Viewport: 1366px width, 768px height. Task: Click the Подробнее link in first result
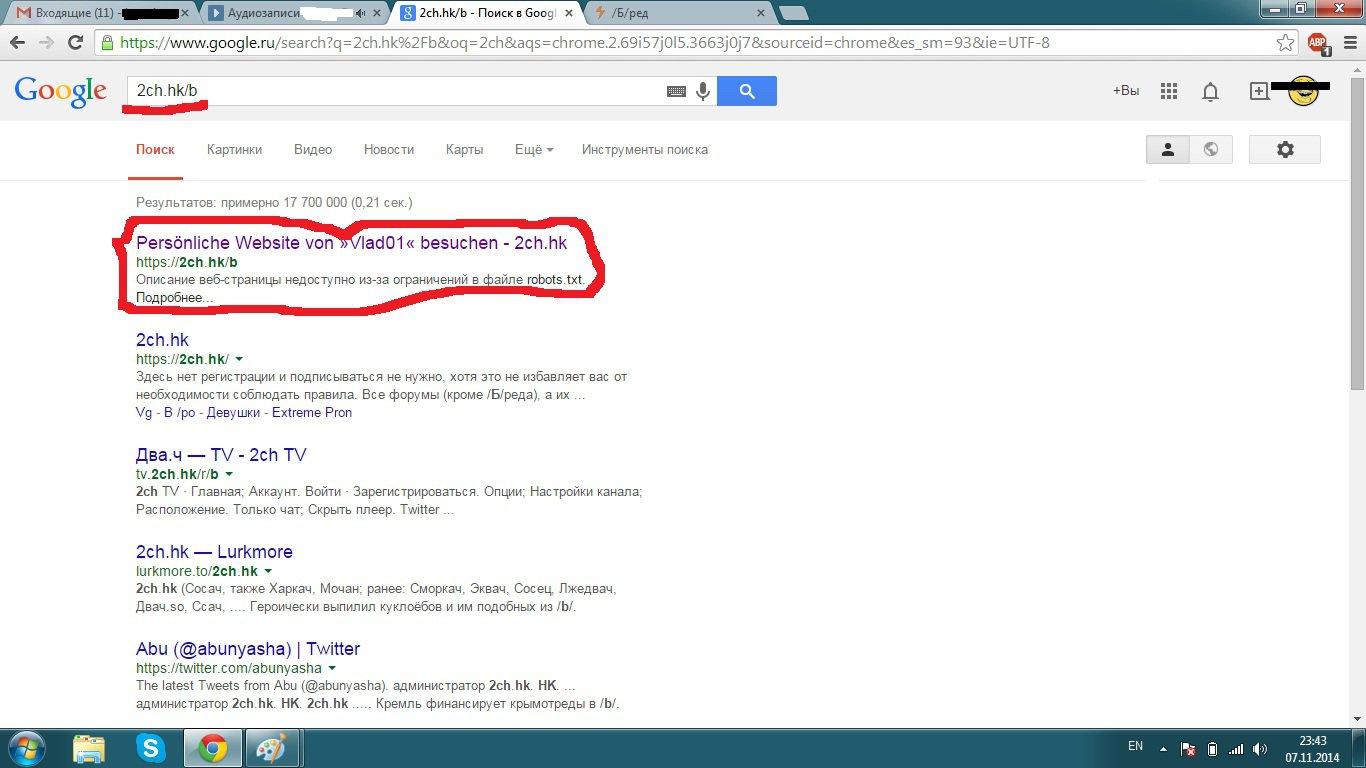tap(174, 297)
